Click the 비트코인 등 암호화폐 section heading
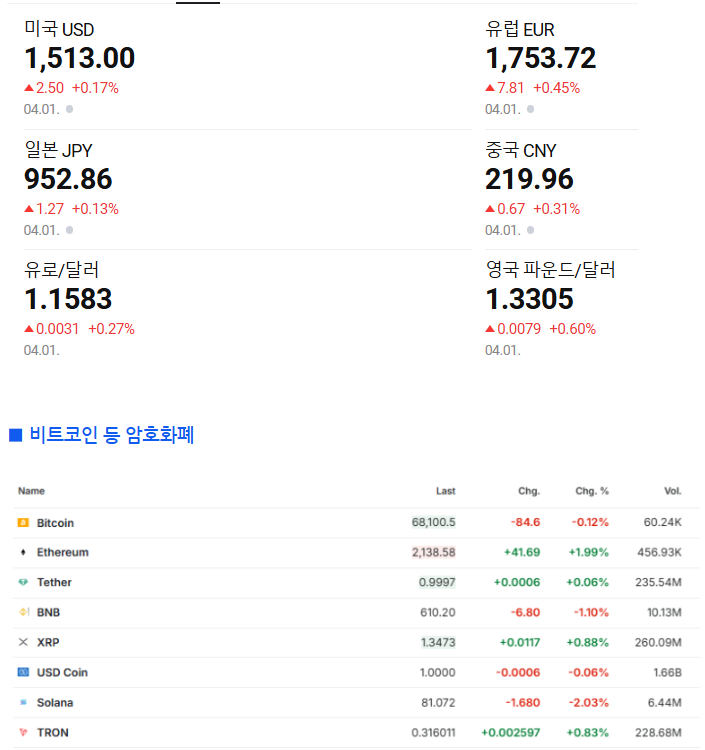Screen dimensions: 705x750 111,435
